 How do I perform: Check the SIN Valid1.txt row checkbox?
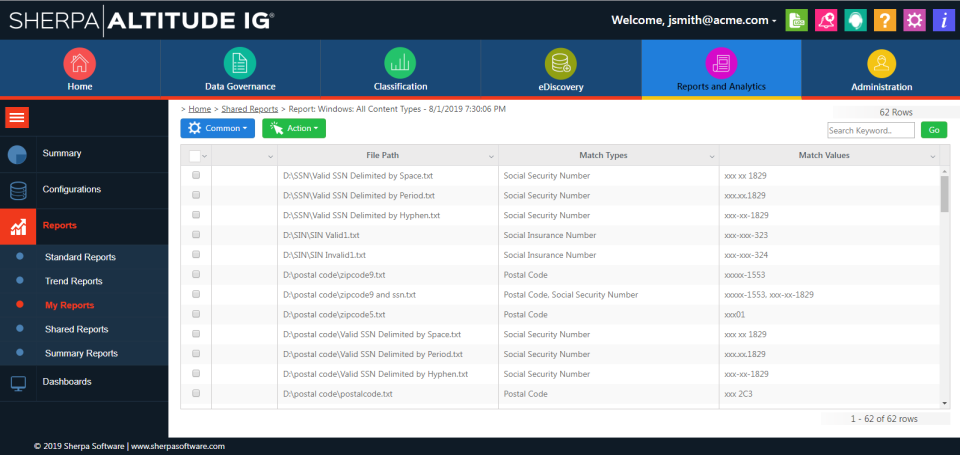click(x=196, y=235)
